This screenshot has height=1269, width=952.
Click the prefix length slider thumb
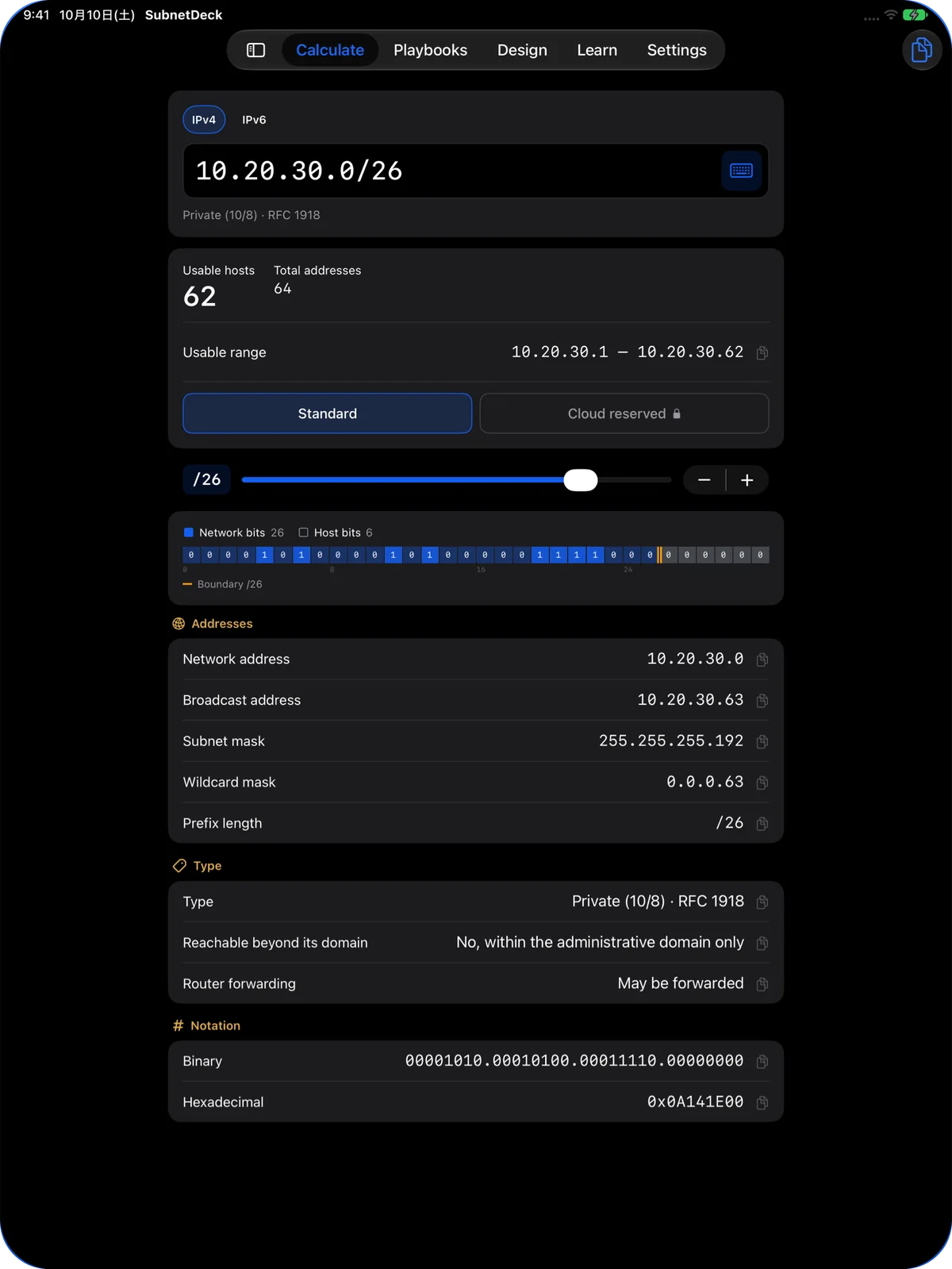pos(581,480)
